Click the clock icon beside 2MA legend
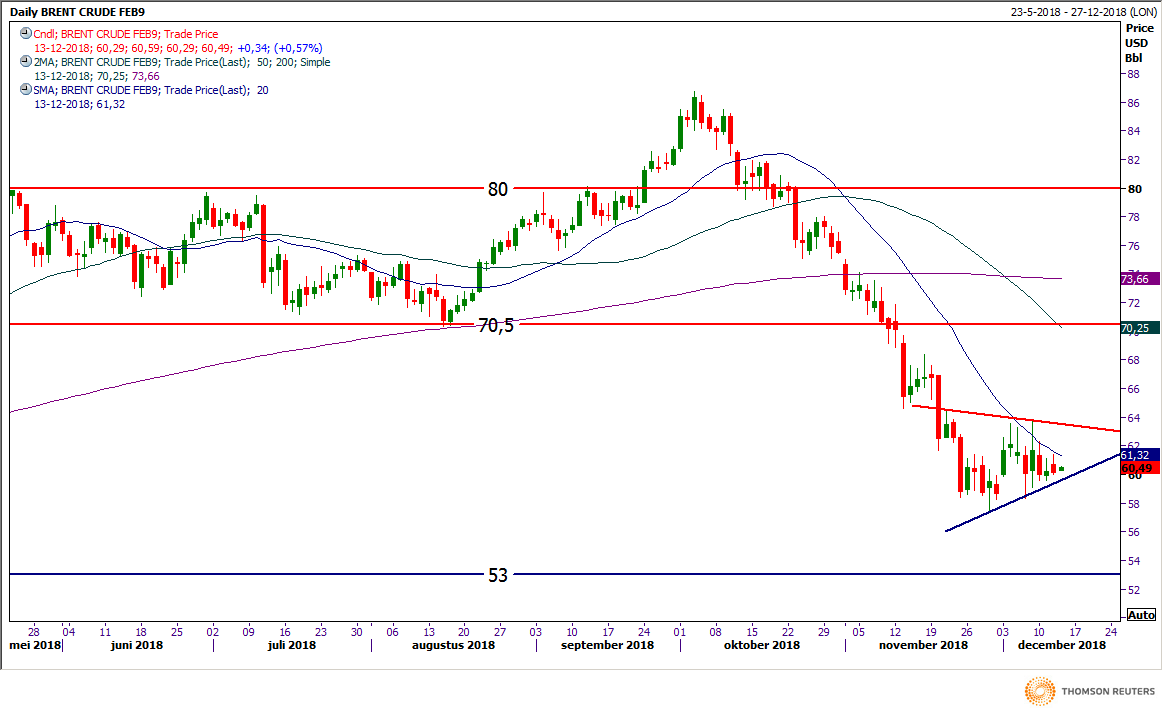 [25, 62]
